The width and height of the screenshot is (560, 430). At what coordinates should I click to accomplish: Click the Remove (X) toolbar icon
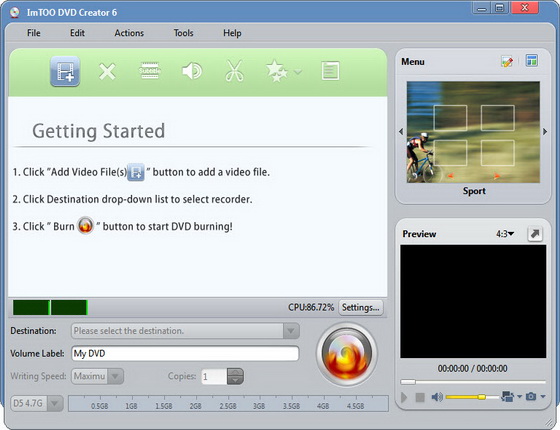click(107, 71)
